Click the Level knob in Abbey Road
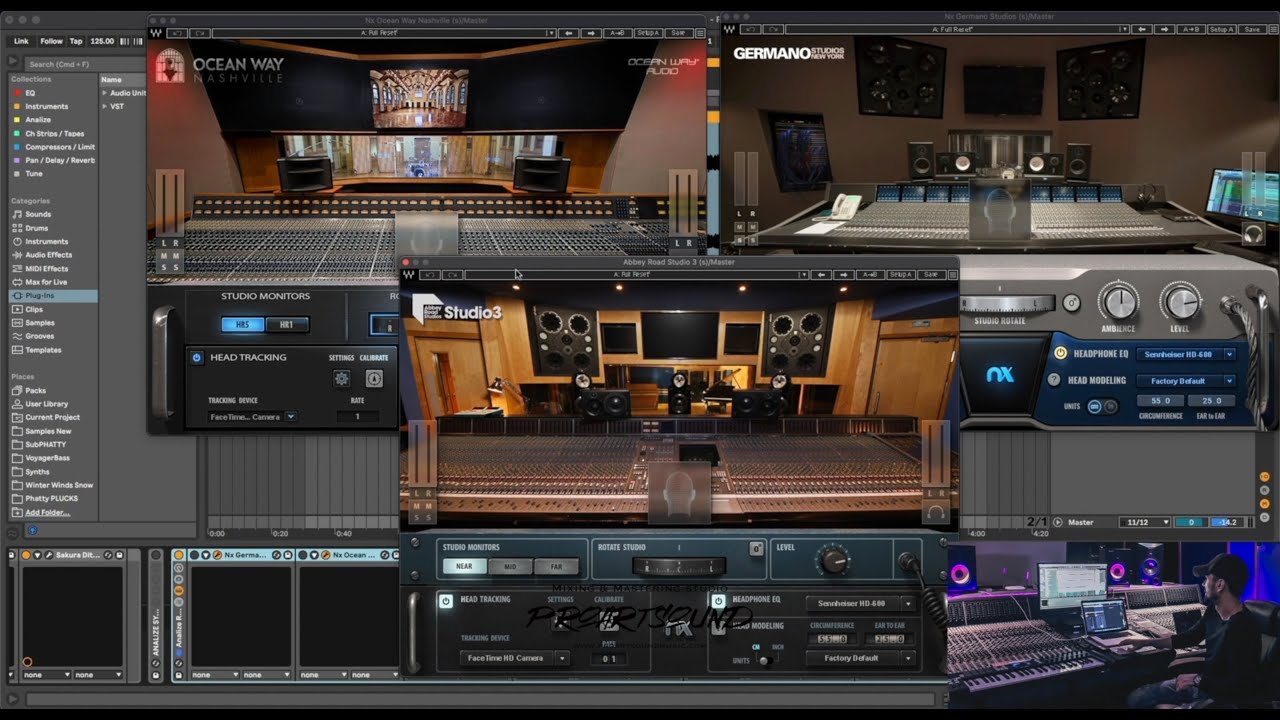This screenshot has height=720, width=1280. pos(832,560)
